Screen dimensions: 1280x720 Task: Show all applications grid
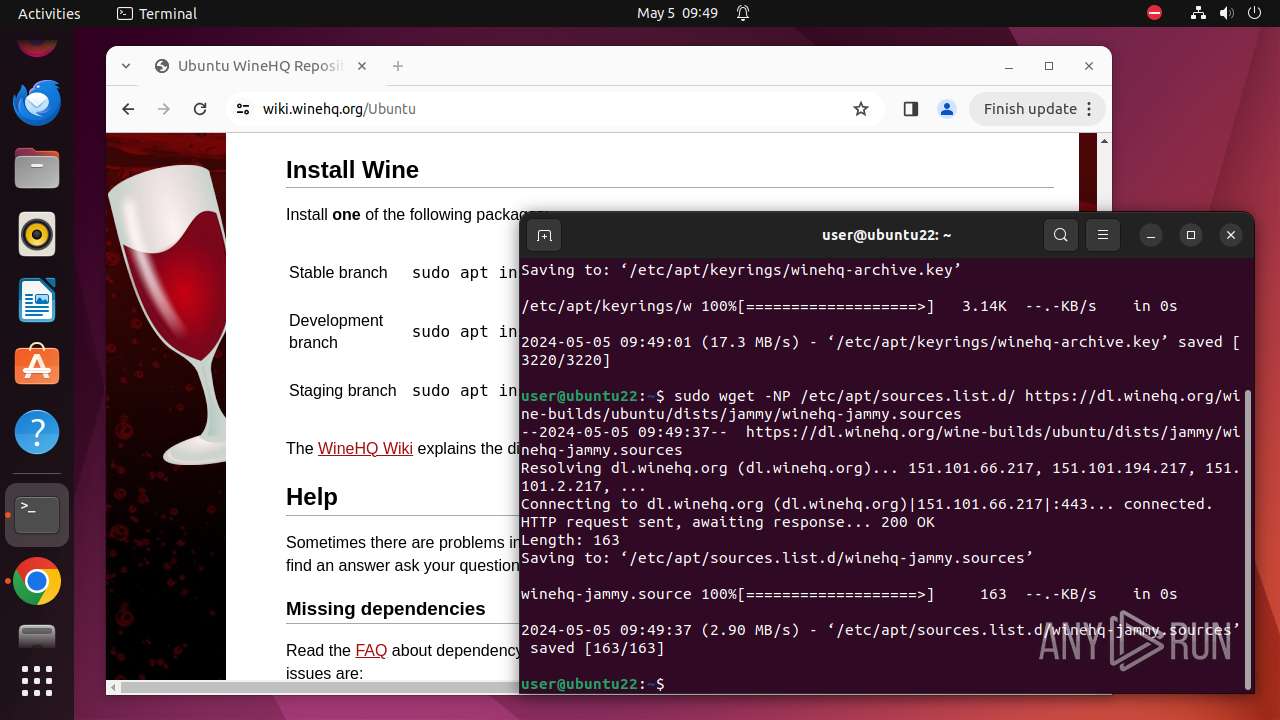(37, 681)
